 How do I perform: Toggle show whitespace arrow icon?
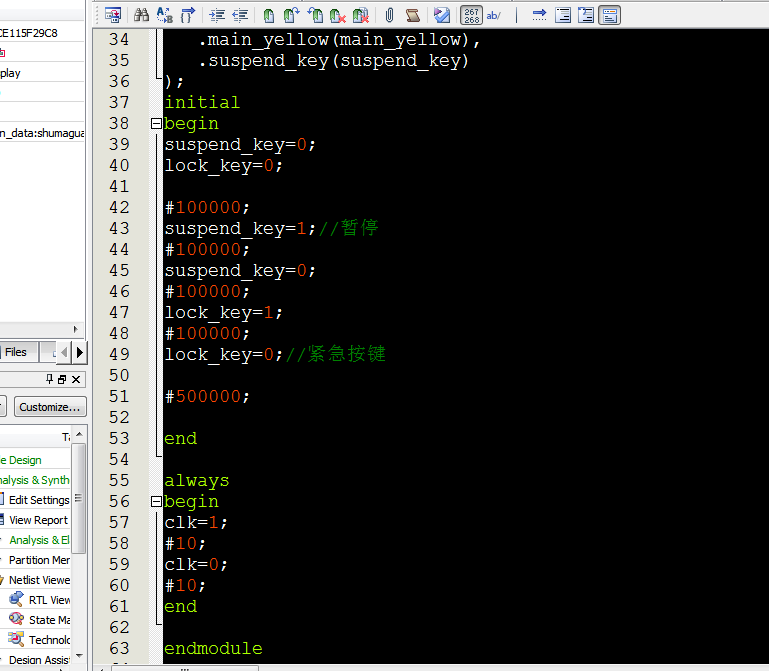(x=539, y=15)
